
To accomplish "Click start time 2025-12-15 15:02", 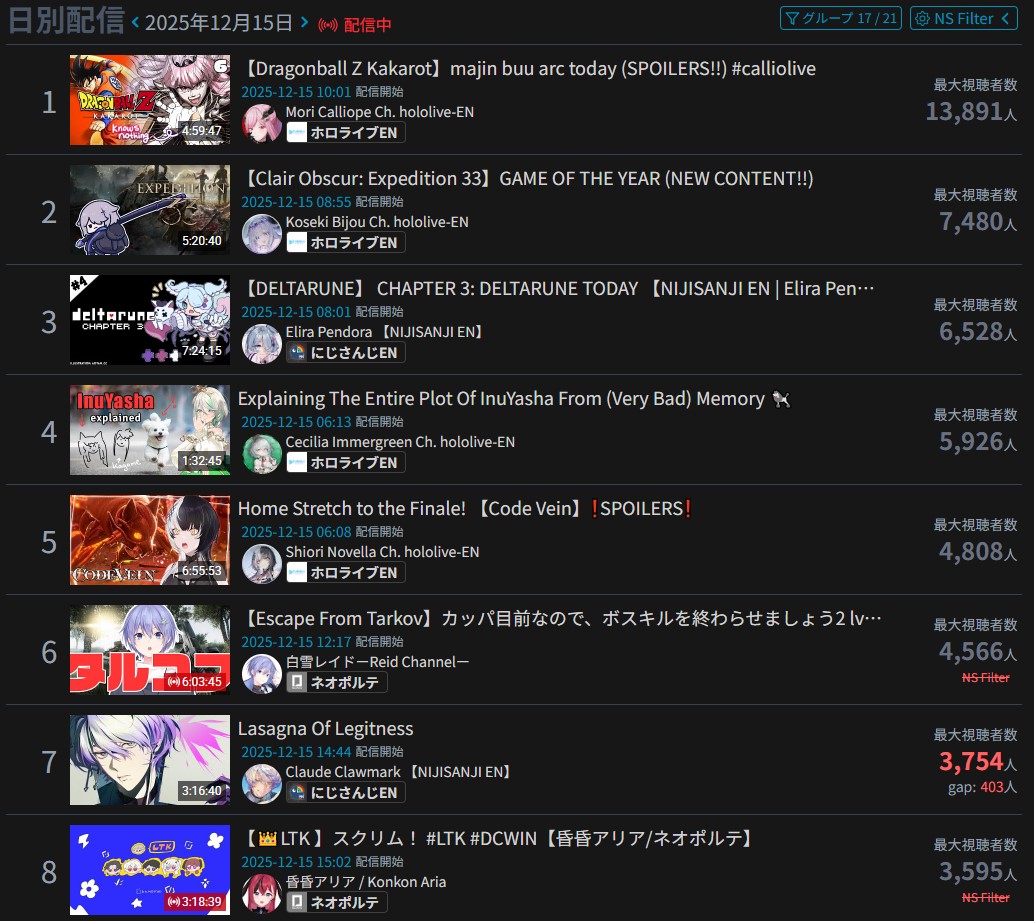I will (x=296, y=863).
